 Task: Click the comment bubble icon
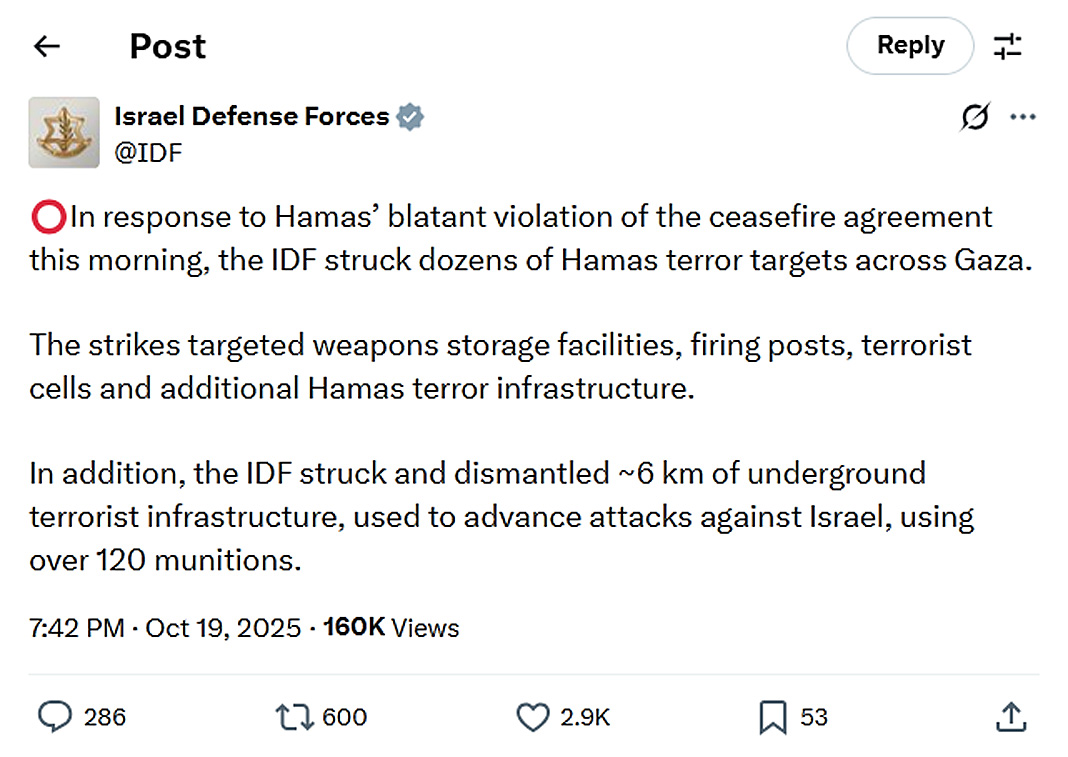click(55, 716)
